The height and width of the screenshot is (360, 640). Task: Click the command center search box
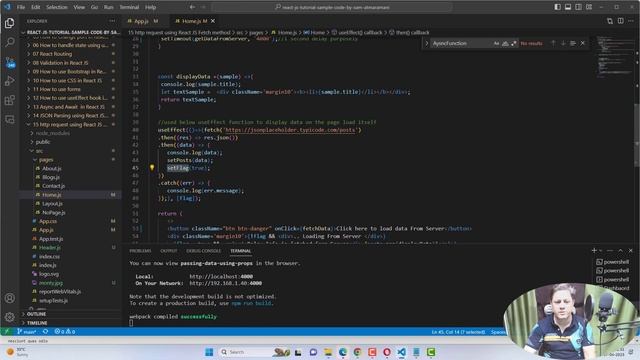332,7
